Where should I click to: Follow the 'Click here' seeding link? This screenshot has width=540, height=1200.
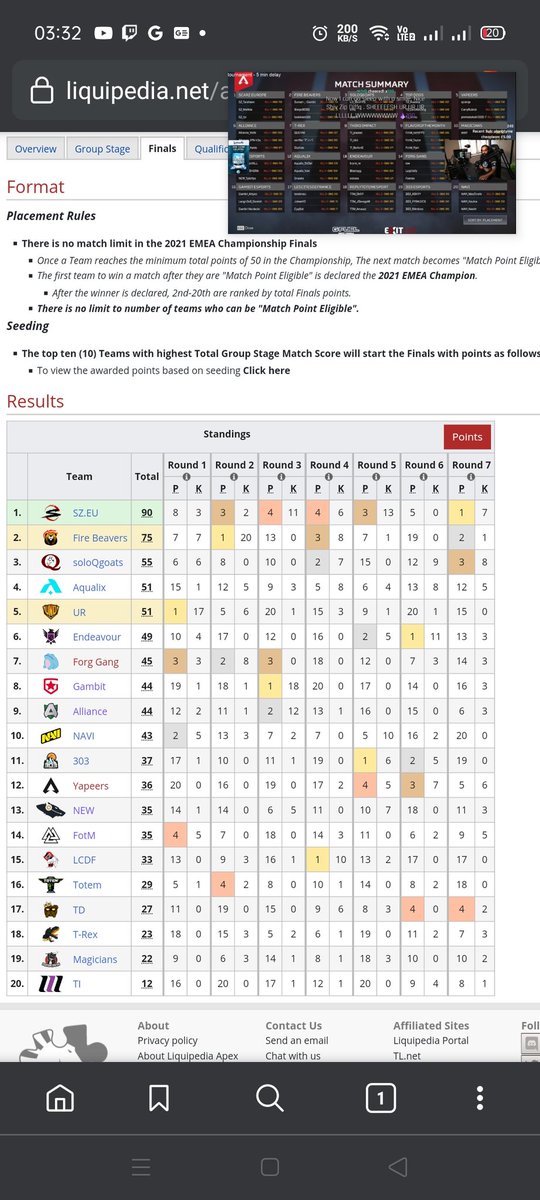coord(266,370)
